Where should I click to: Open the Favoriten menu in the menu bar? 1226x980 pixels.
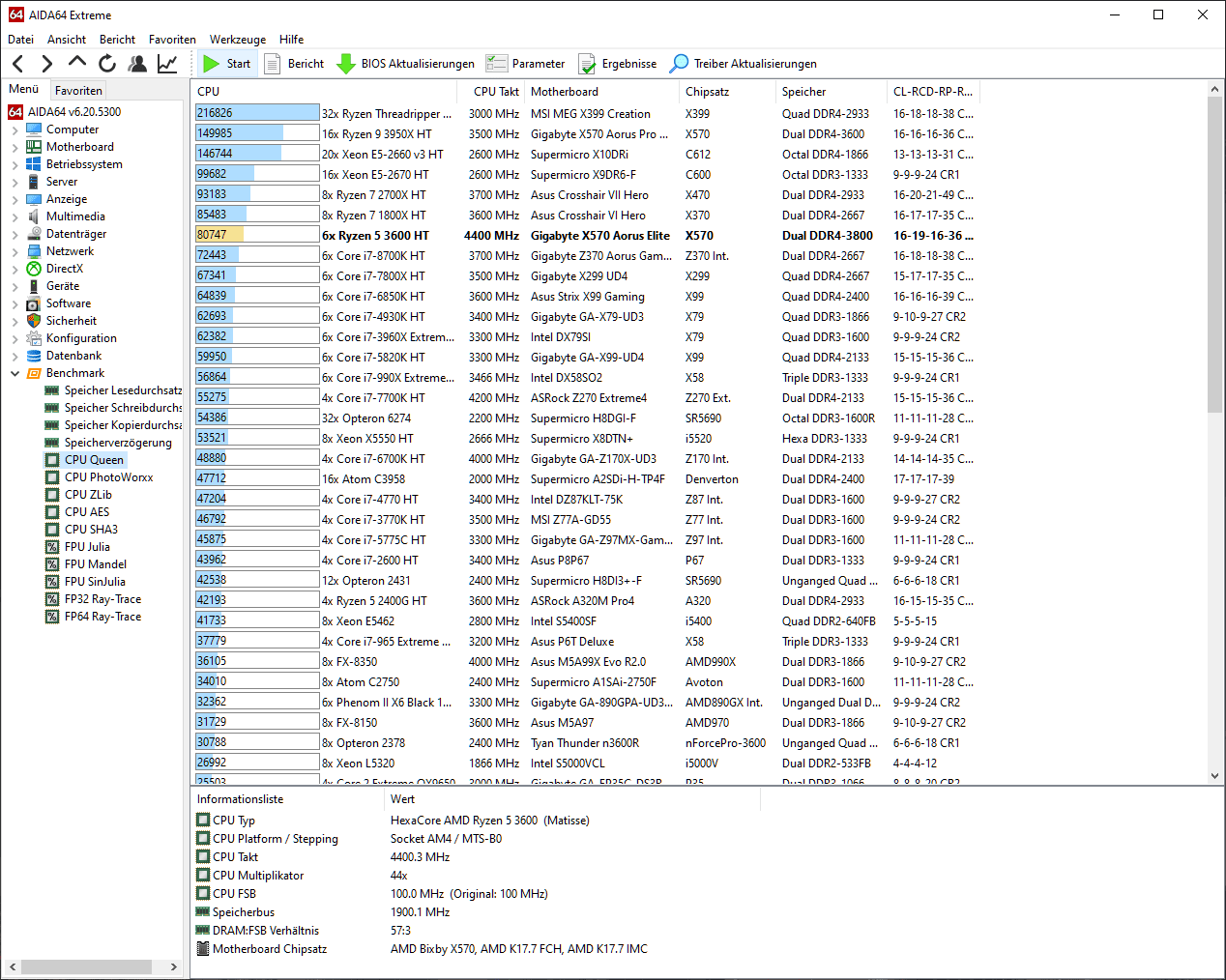172,40
